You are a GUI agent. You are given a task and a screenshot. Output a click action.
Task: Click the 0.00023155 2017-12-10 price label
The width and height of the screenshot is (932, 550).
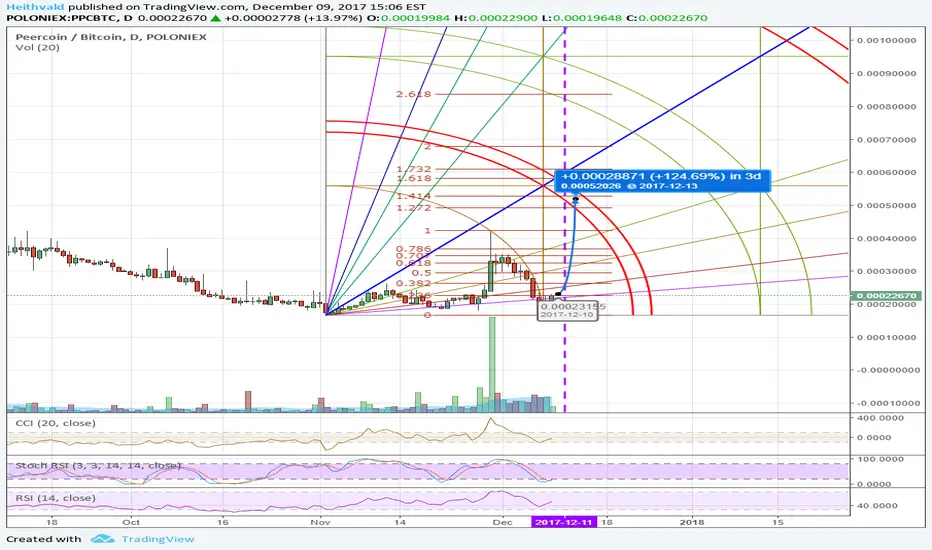568,310
